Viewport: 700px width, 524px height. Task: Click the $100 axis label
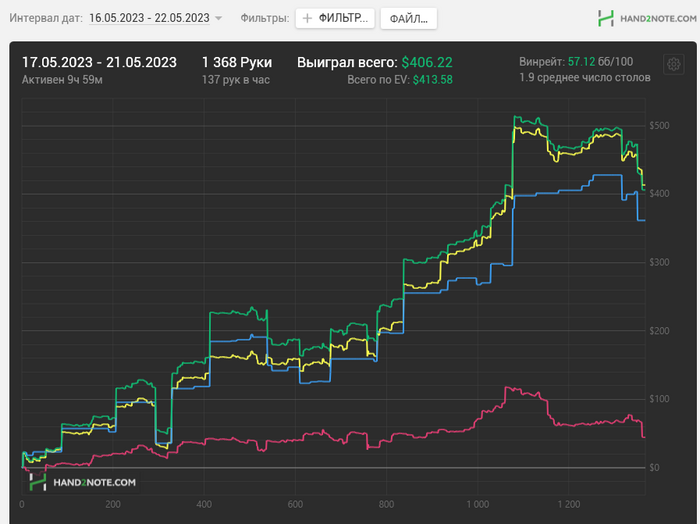tap(659, 399)
